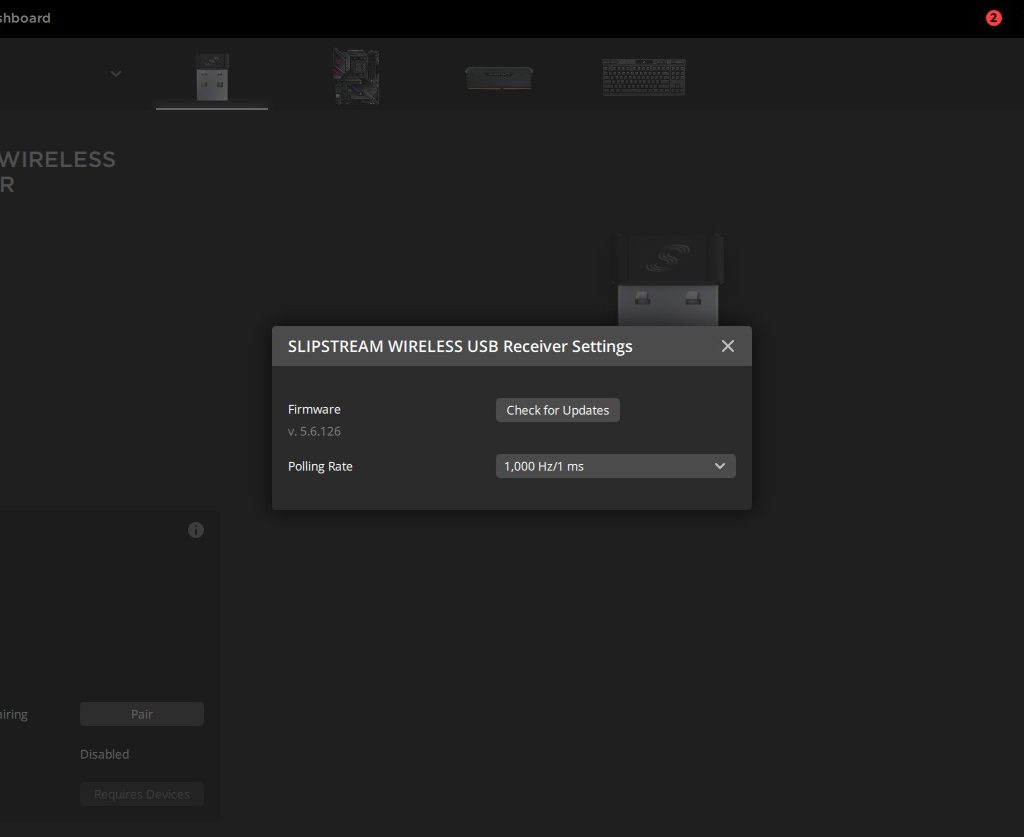The image size is (1024, 837).
Task: Expand the chevron left of device icons
Action: (116, 73)
